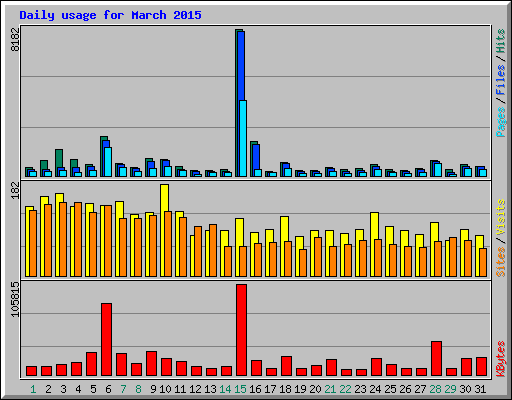Image resolution: width=512 pixels, height=400 pixels.
Task: Click the yellow Visits bar for day 18
Action: (284, 229)
